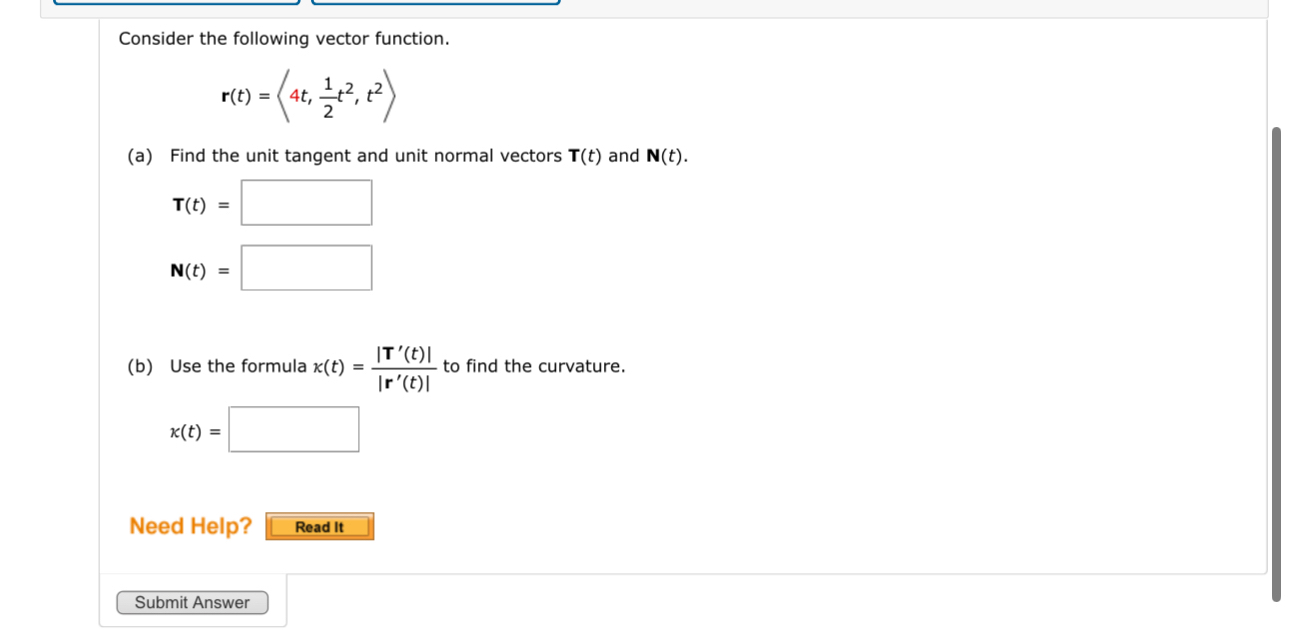The height and width of the screenshot is (630, 1290).
Task: Activate the unit normal vector entry field
Action: coord(306,266)
